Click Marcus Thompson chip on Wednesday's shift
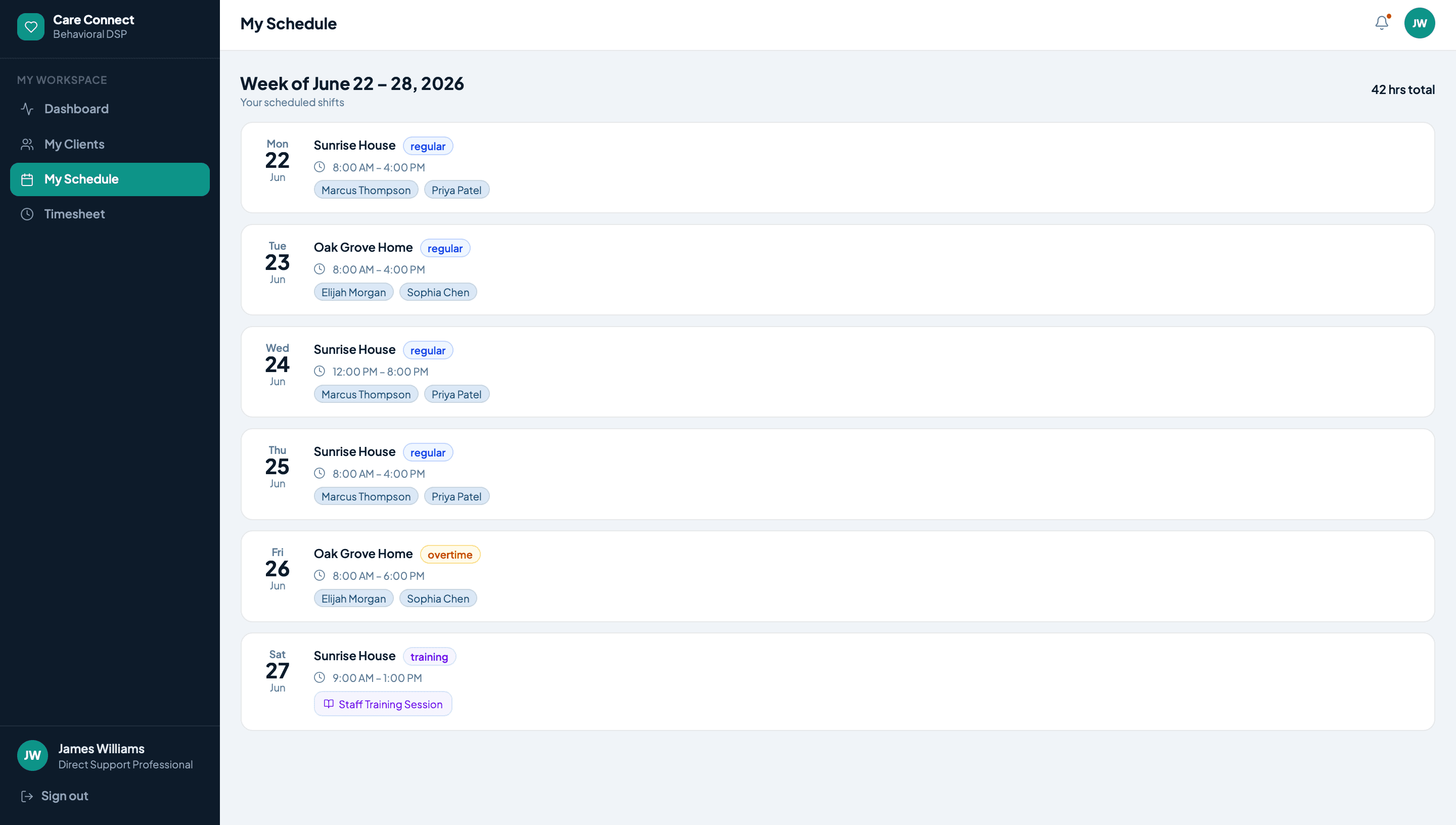 [366, 394]
